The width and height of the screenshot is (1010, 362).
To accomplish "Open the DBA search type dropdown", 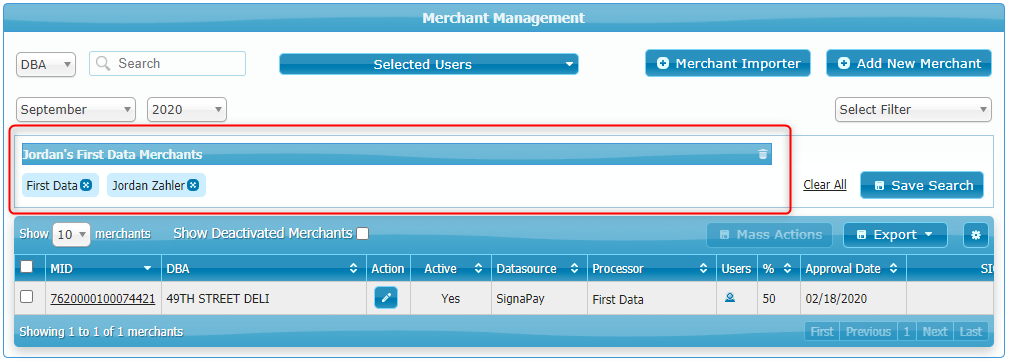I will click(x=46, y=64).
